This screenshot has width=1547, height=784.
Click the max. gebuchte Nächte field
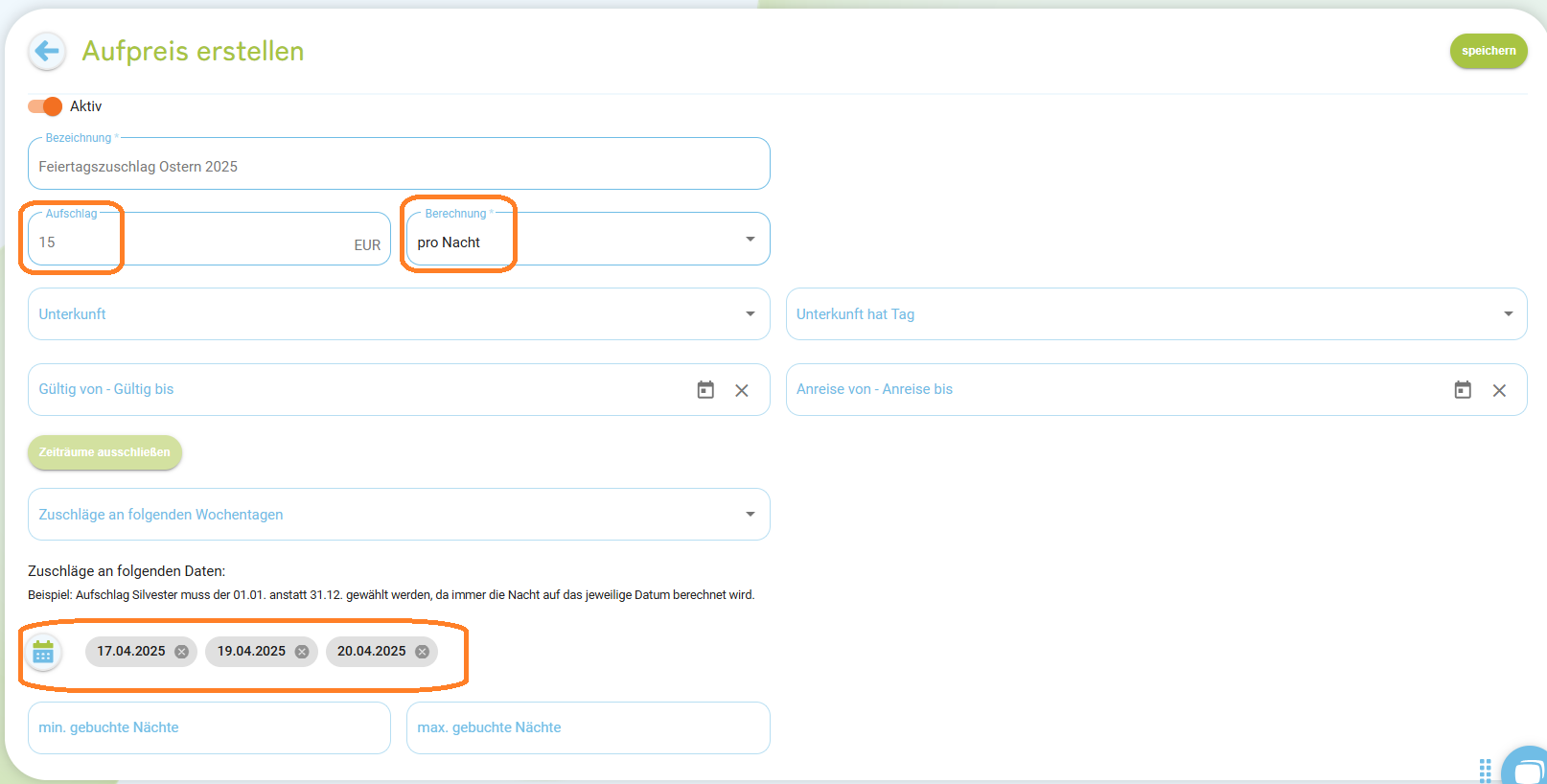coord(588,728)
